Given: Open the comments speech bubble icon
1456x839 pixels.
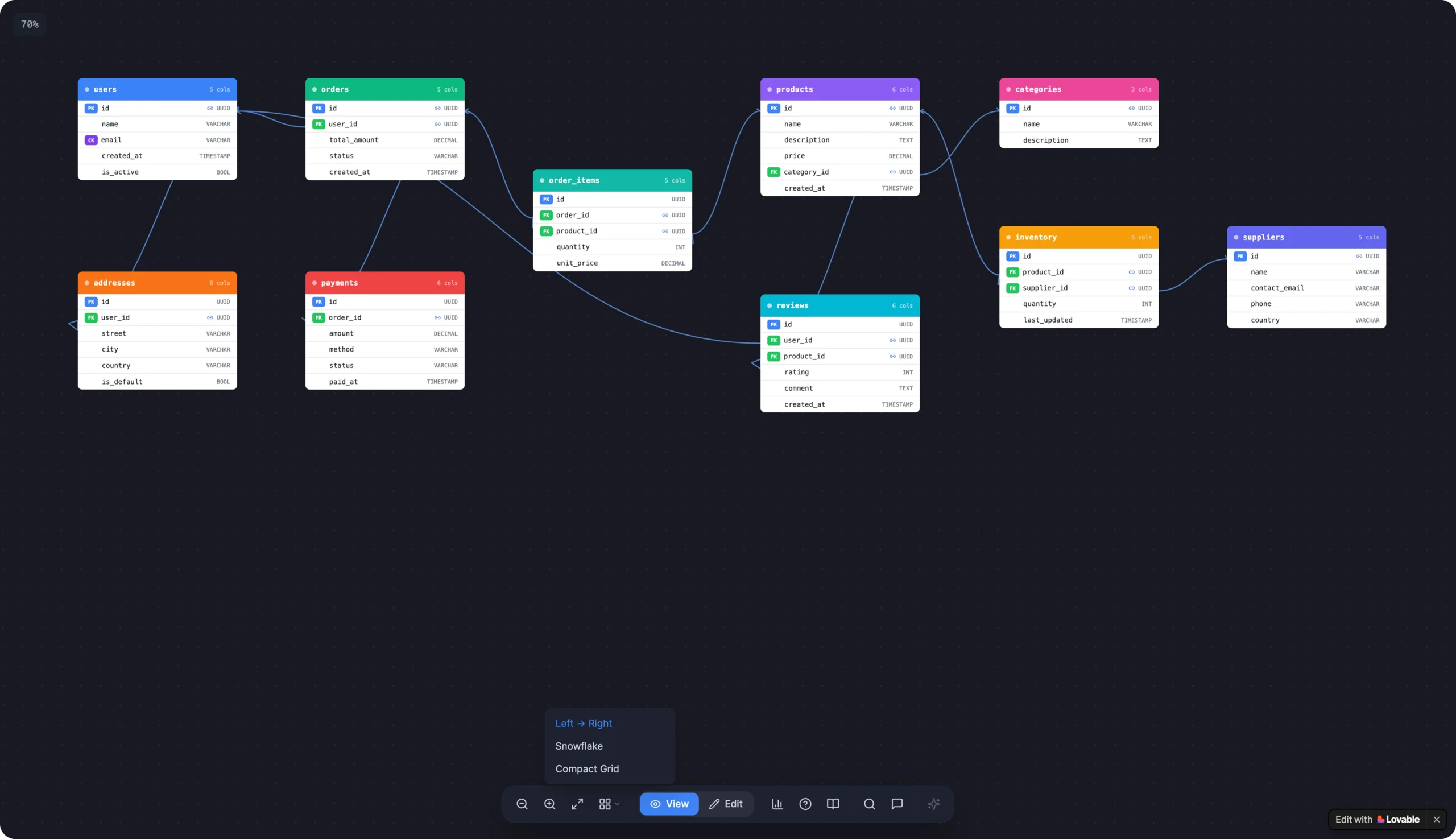Looking at the screenshot, I should point(897,804).
